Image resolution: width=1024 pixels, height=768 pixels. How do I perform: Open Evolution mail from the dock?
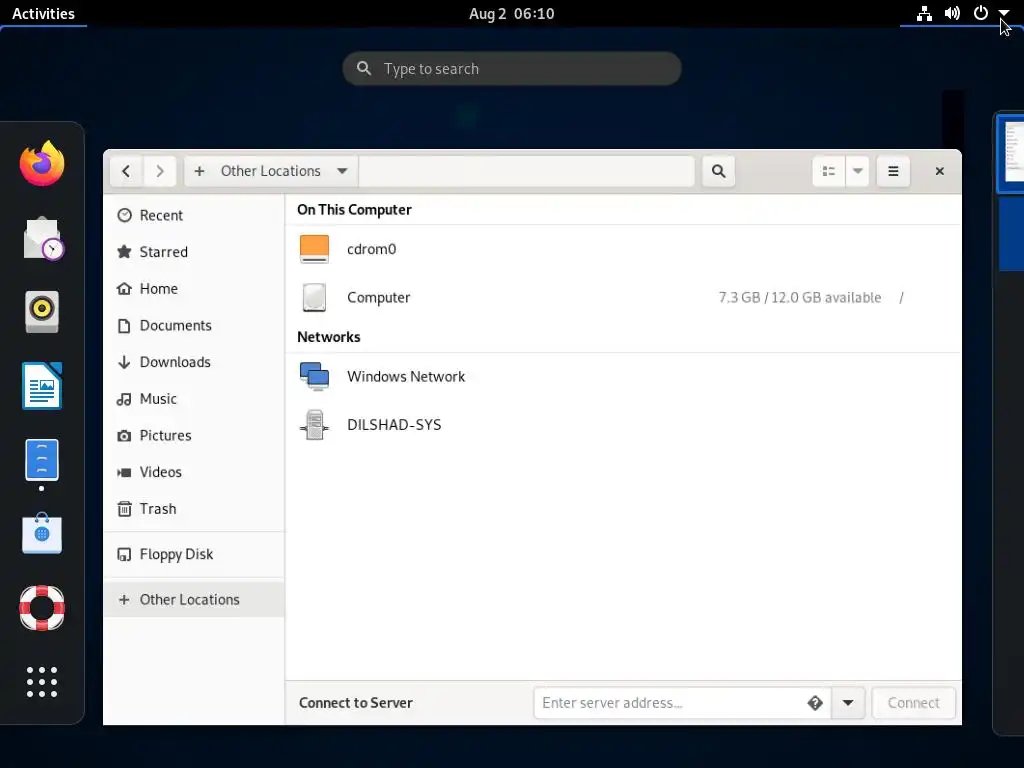42,238
